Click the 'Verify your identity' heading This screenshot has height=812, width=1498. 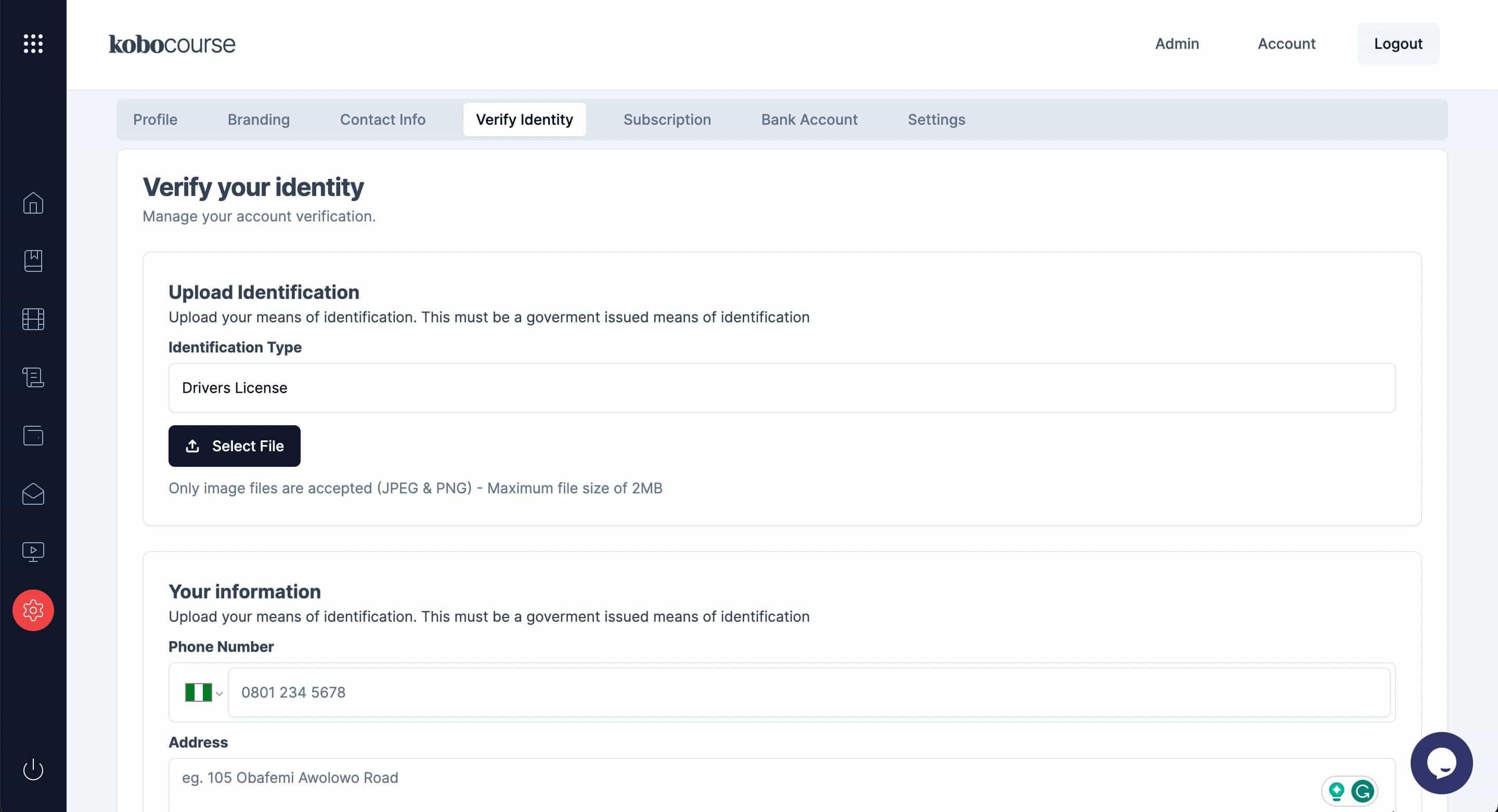(x=253, y=187)
